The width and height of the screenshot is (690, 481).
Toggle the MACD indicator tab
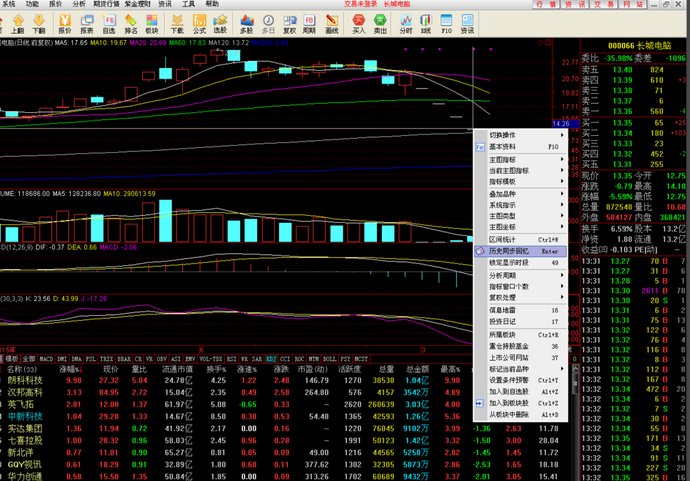pyautogui.click(x=46, y=356)
